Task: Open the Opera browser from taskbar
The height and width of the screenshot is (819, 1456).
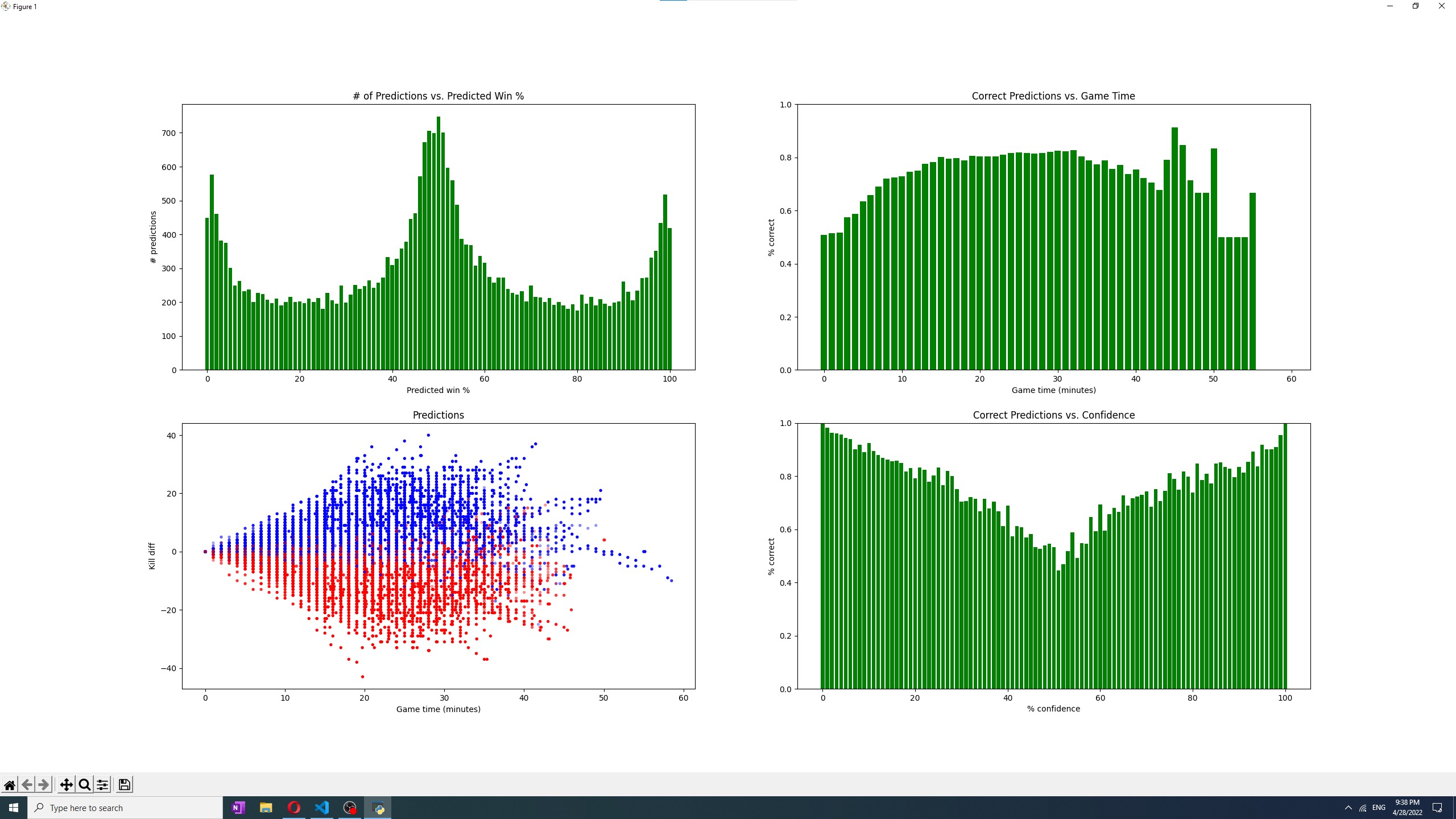Action: pos(294,808)
